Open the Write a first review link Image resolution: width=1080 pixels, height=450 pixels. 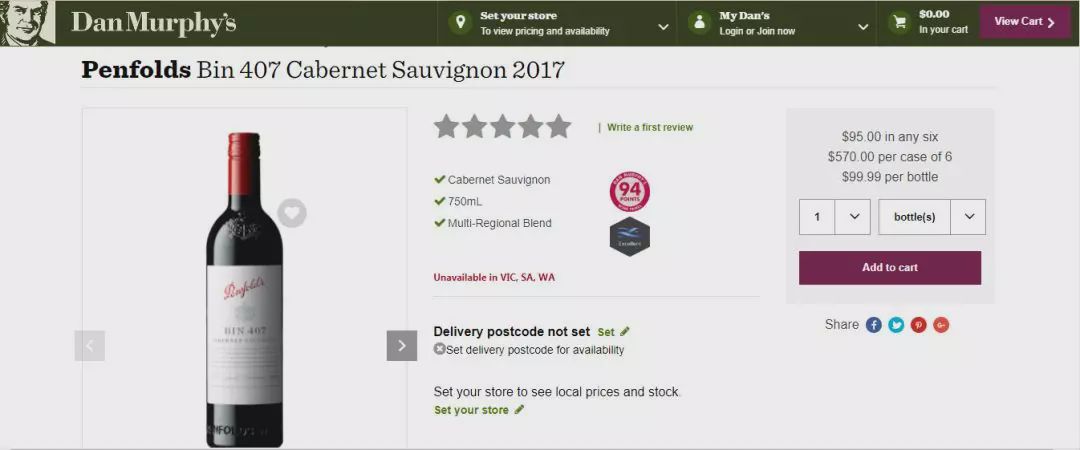pyautogui.click(x=650, y=127)
